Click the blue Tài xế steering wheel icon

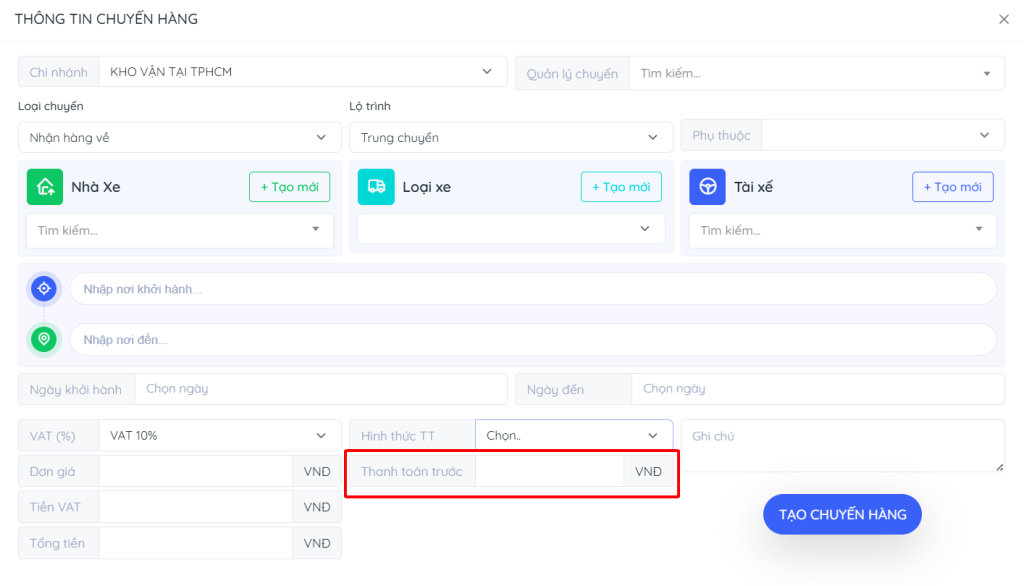tap(707, 187)
